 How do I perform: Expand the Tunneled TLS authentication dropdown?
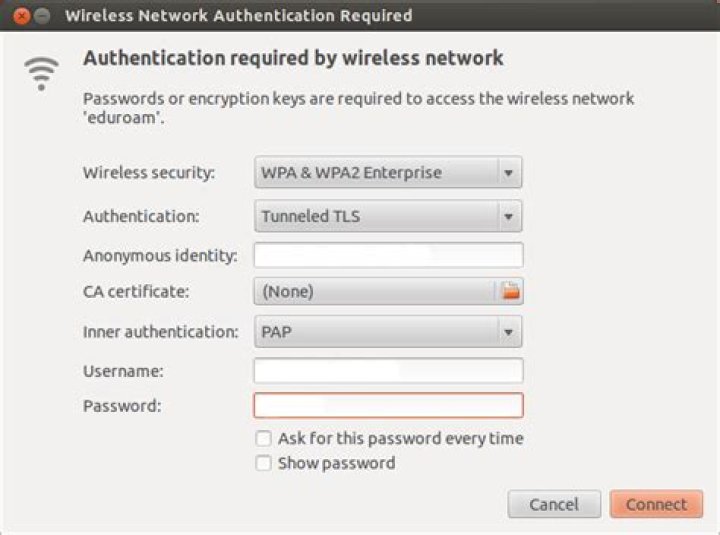pos(388,216)
